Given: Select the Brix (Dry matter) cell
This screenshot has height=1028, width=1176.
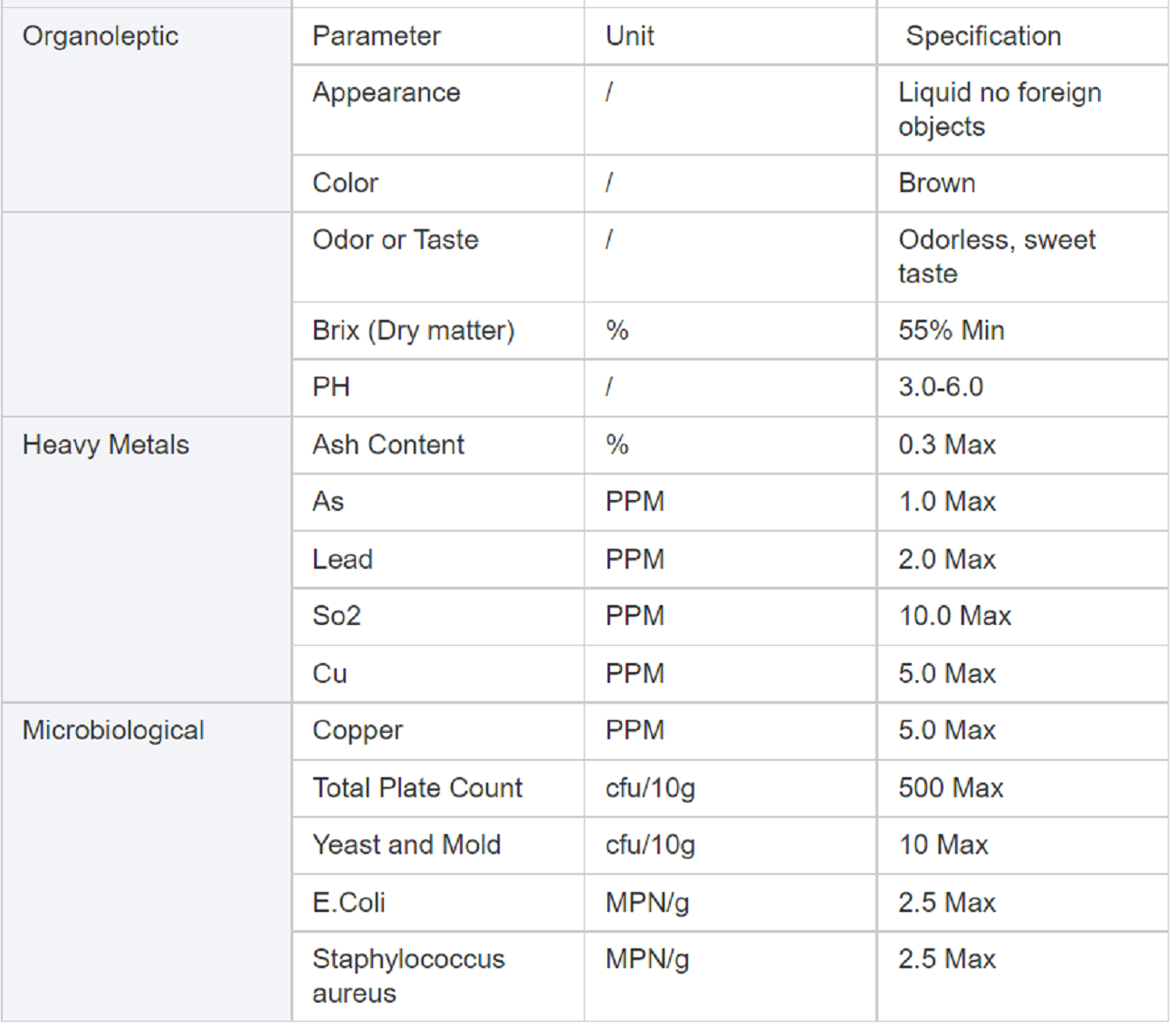Looking at the screenshot, I should coord(438,331).
